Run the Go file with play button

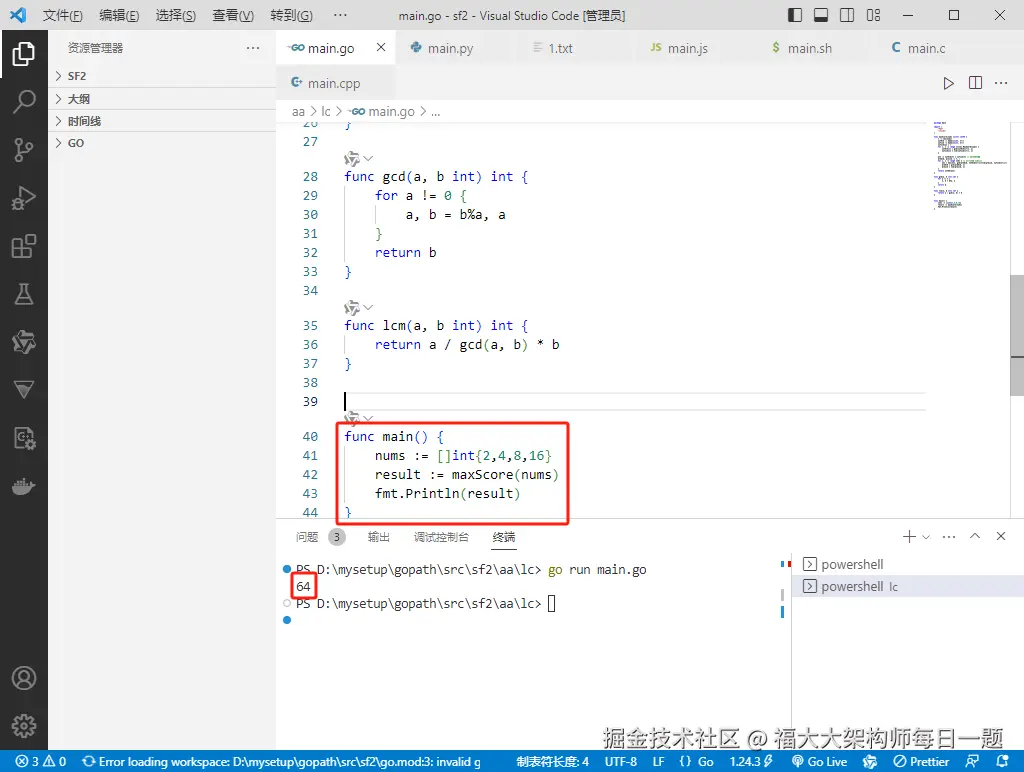click(x=948, y=83)
